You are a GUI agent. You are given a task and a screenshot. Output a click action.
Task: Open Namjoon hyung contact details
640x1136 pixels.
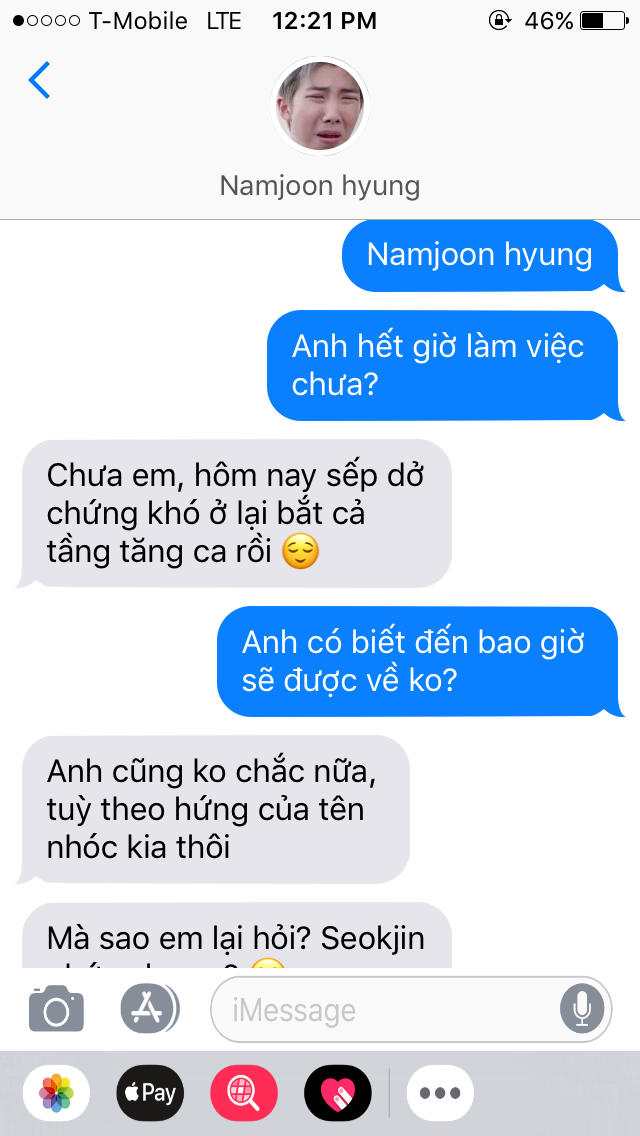click(x=320, y=186)
